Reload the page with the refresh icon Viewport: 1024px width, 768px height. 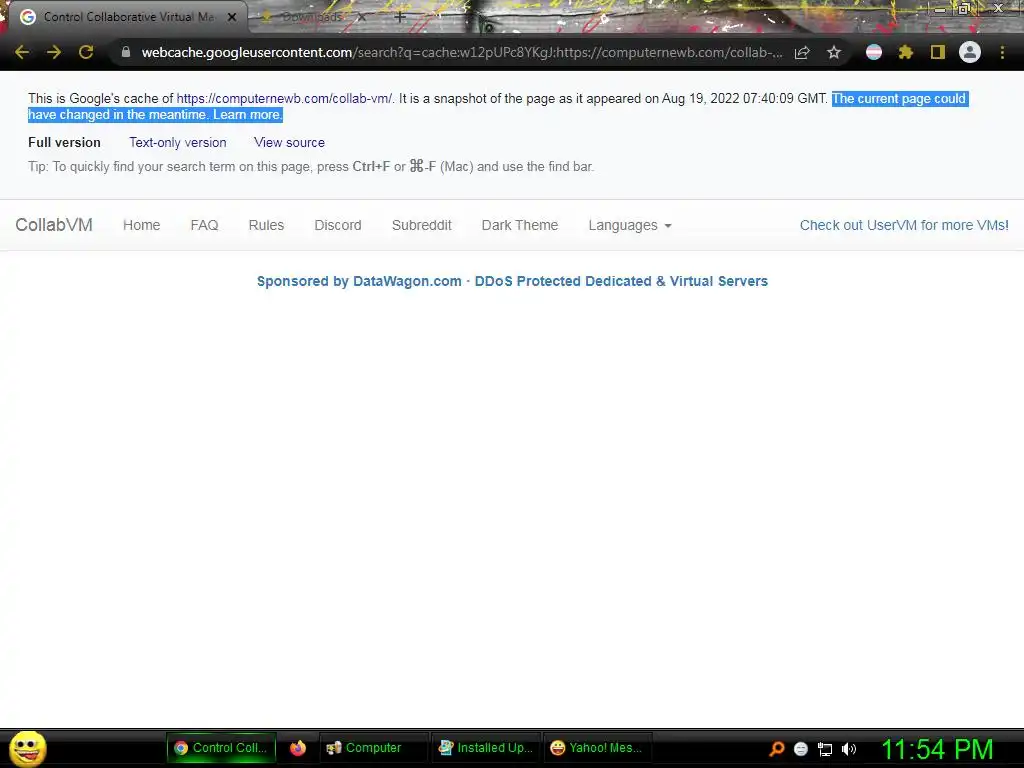coord(86,52)
